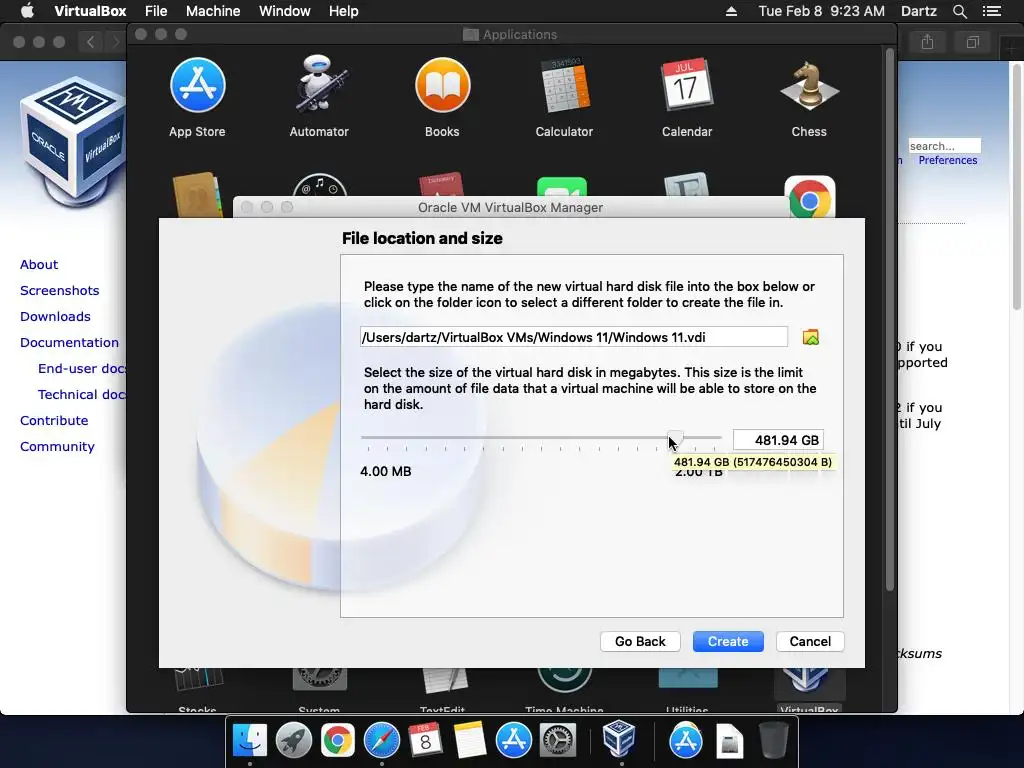
Task: Click Spotlight search icon in menu bar
Action: pyautogui.click(x=959, y=11)
